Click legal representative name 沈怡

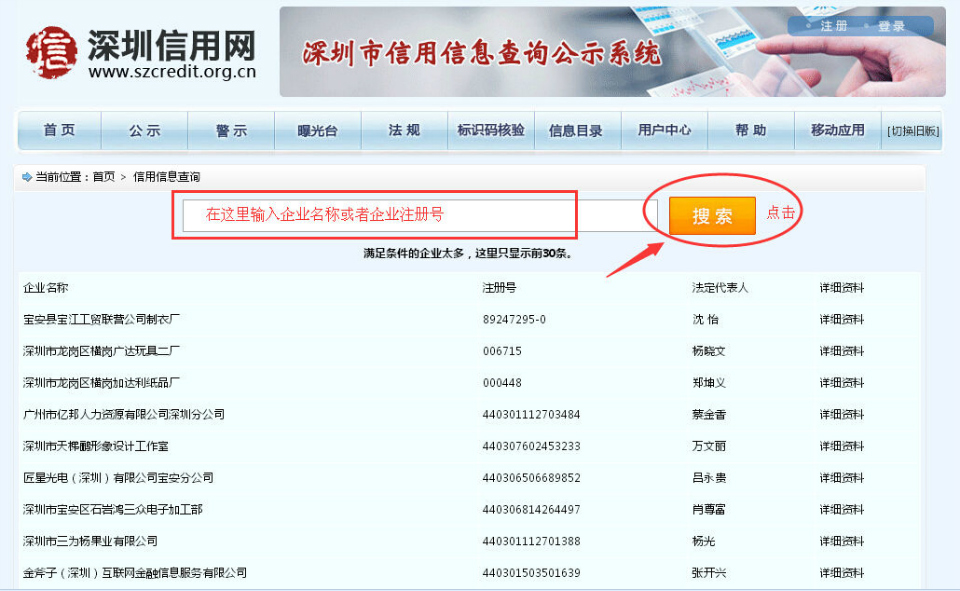click(x=705, y=319)
